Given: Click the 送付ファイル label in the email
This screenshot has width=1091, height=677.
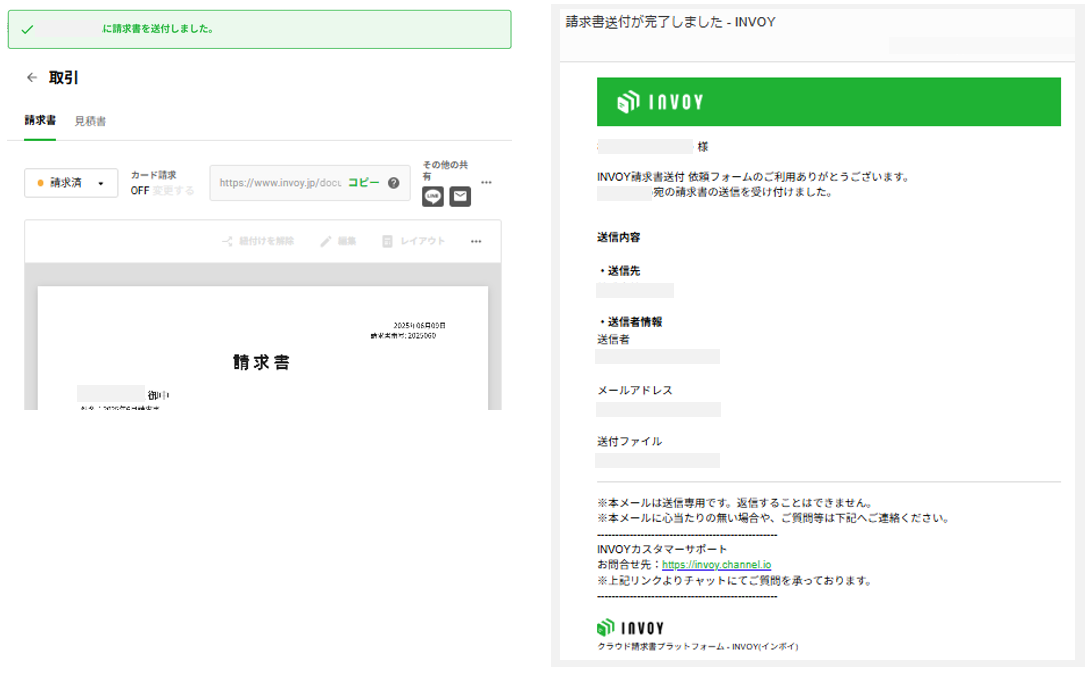Looking at the screenshot, I should tap(630, 441).
